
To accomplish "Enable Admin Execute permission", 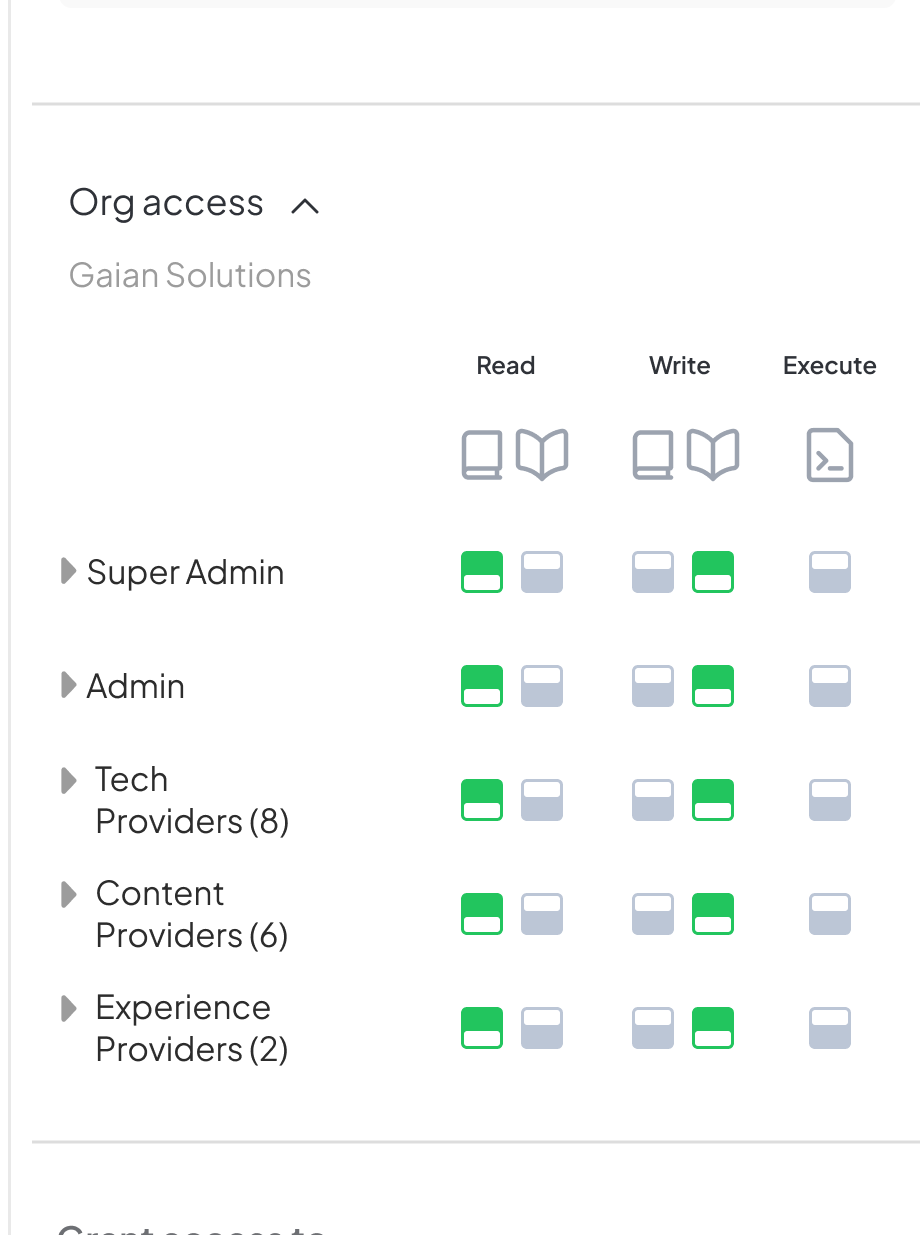I will 830,686.
